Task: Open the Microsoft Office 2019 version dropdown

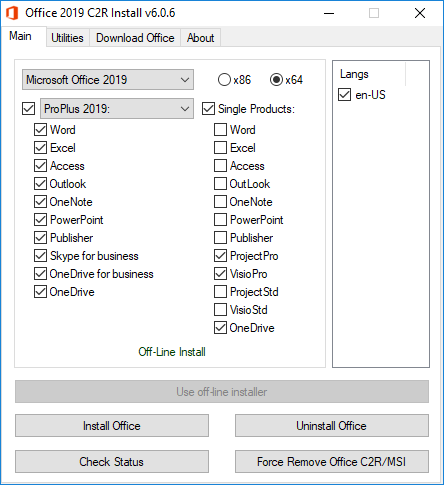Action: pos(108,80)
